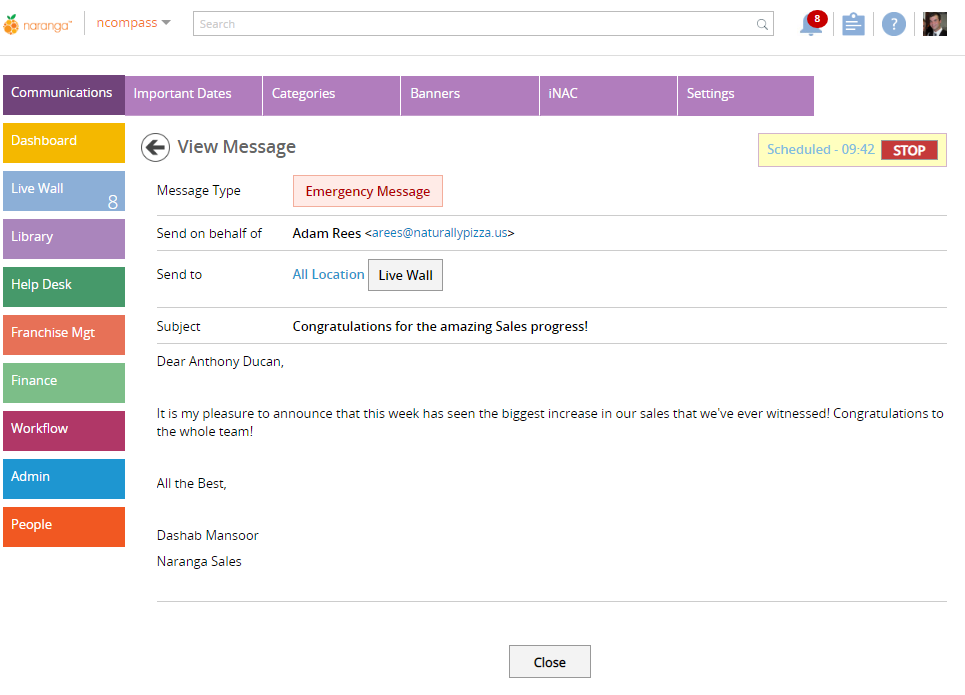Image resolution: width=965 pixels, height=695 pixels.
Task: Go back using the arrow icon
Action: point(155,148)
